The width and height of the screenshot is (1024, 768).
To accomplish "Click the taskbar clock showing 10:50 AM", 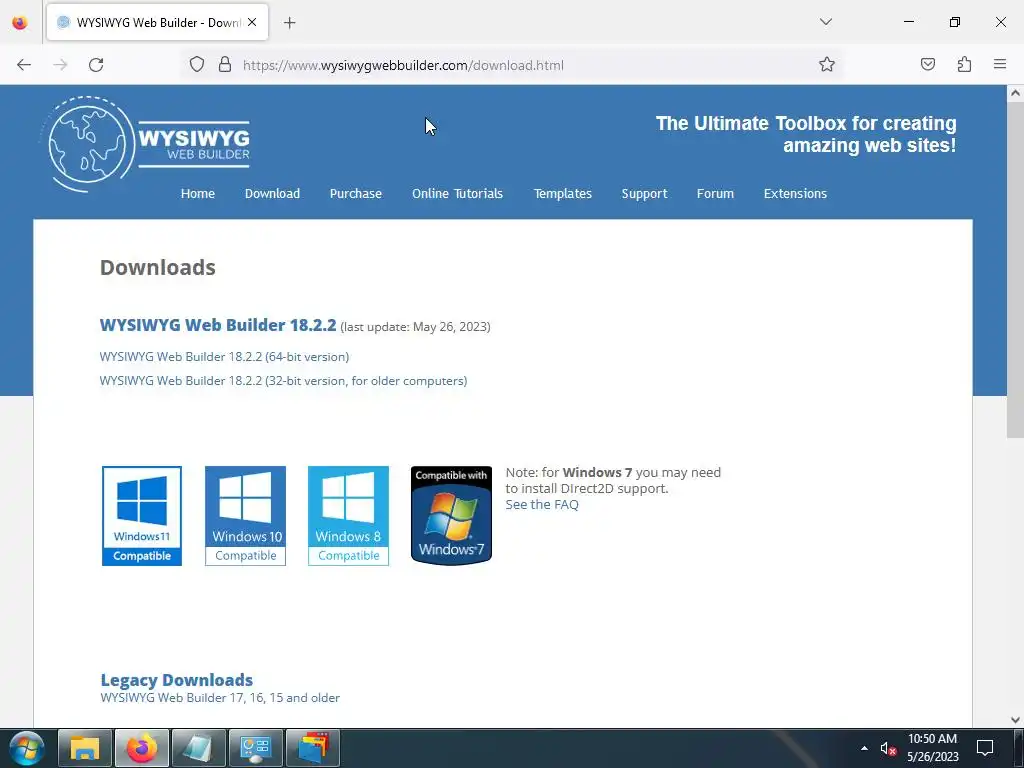I will (x=933, y=748).
